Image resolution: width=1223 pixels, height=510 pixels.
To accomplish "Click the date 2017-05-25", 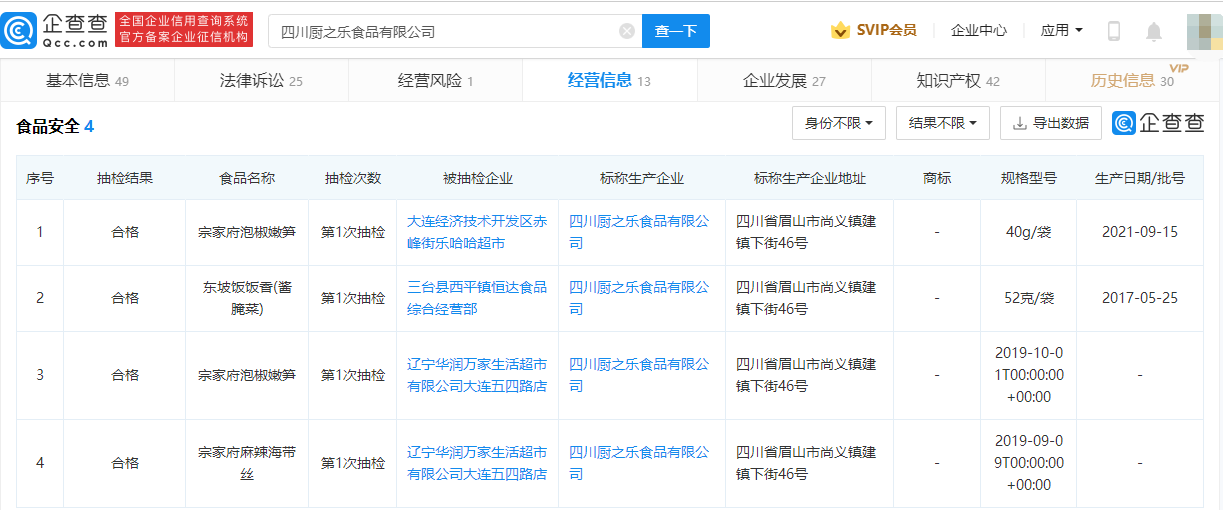I will (x=1140, y=298).
